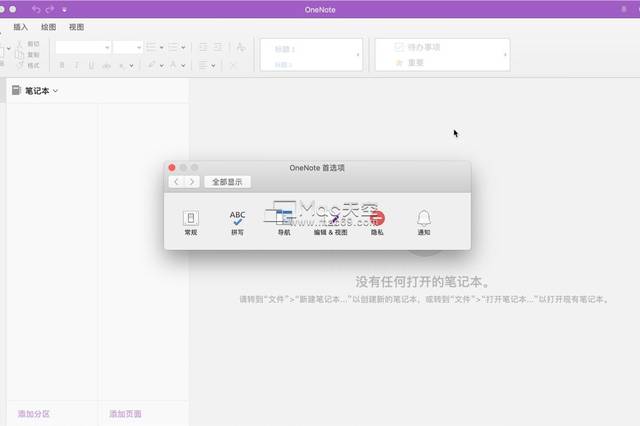
Task: Click 添加页面 to add a page
Action: (x=125, y=414)
